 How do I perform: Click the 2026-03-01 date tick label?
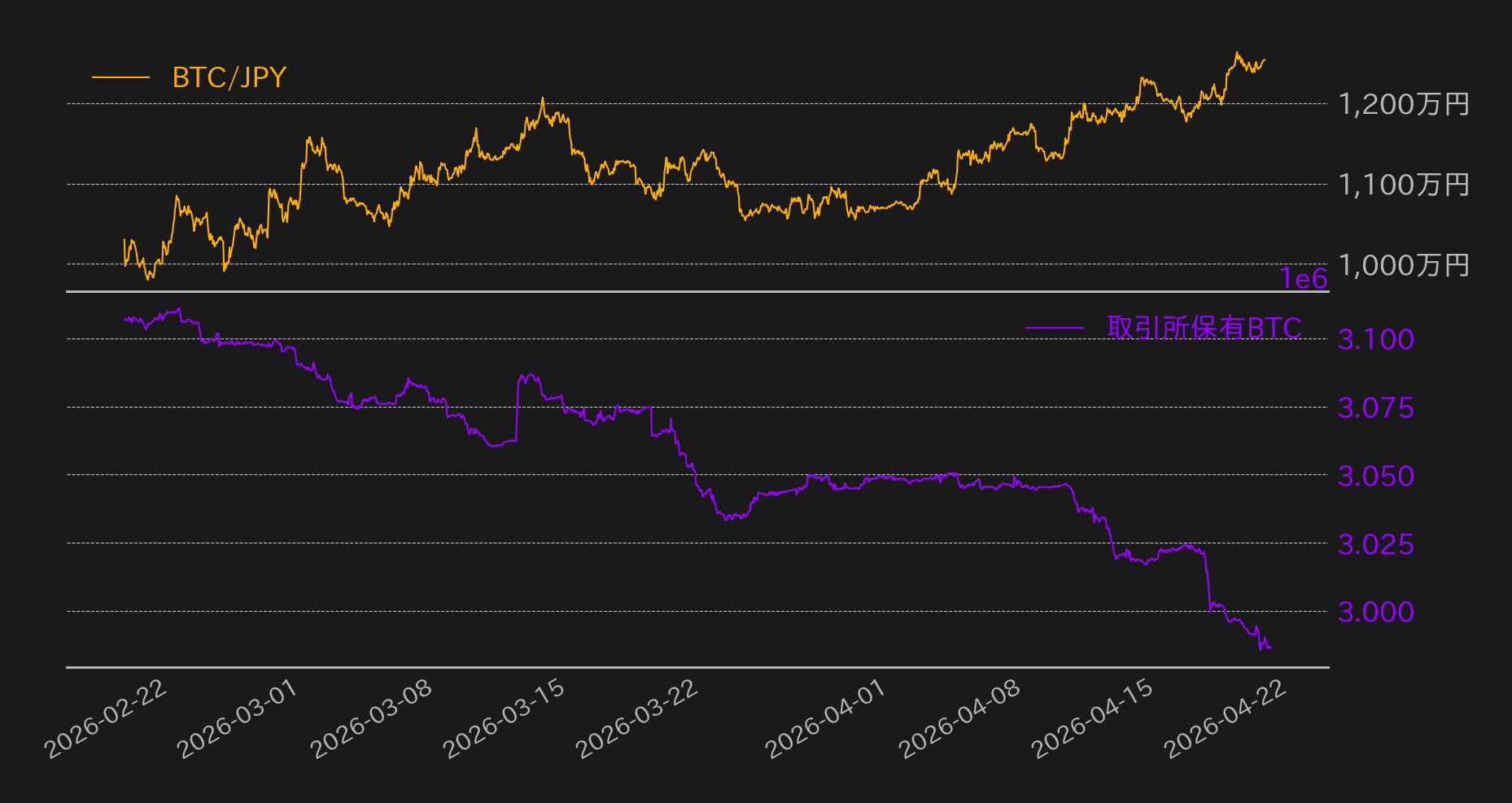[238, 720]
